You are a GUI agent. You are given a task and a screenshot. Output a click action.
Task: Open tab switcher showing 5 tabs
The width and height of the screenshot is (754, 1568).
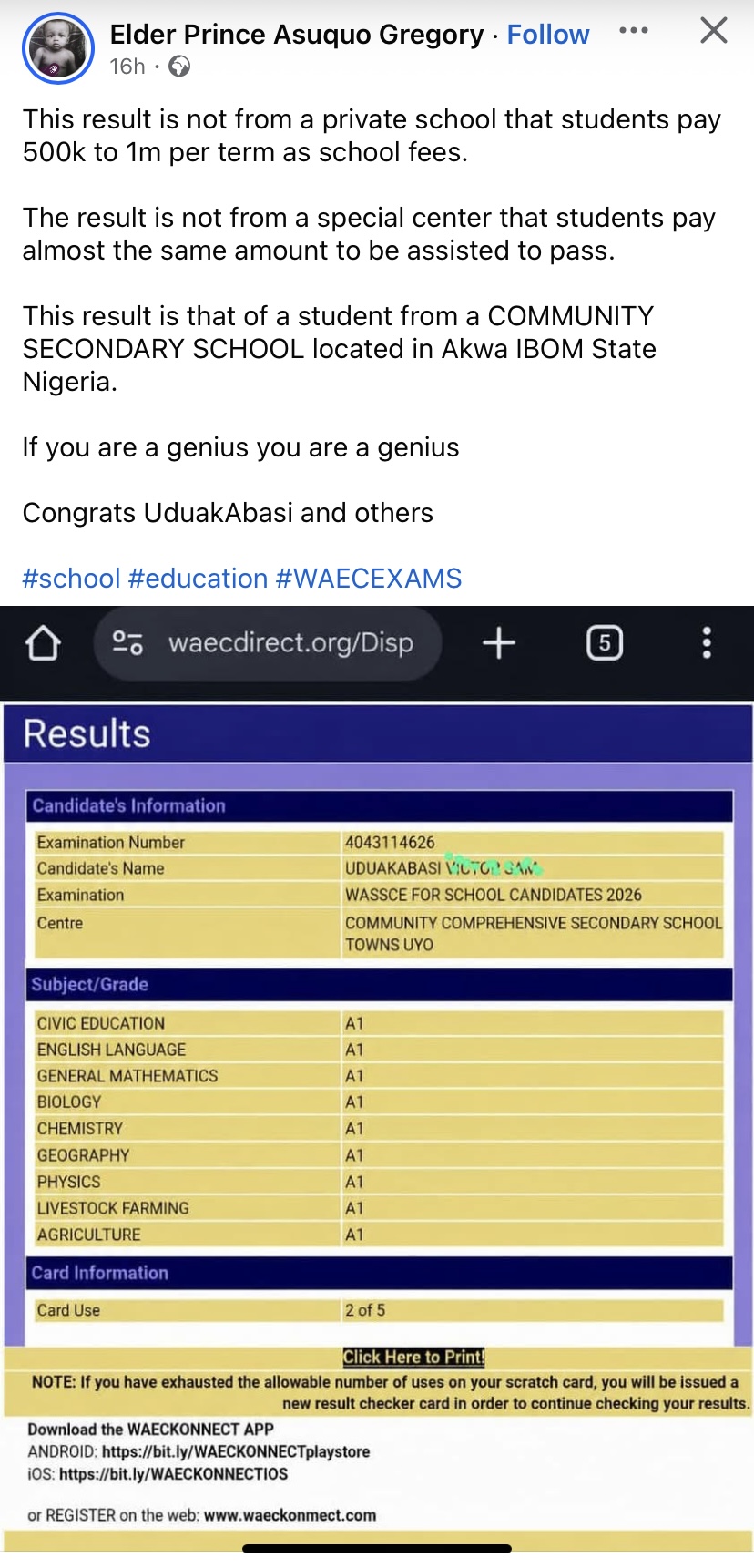tap(605, 643)
